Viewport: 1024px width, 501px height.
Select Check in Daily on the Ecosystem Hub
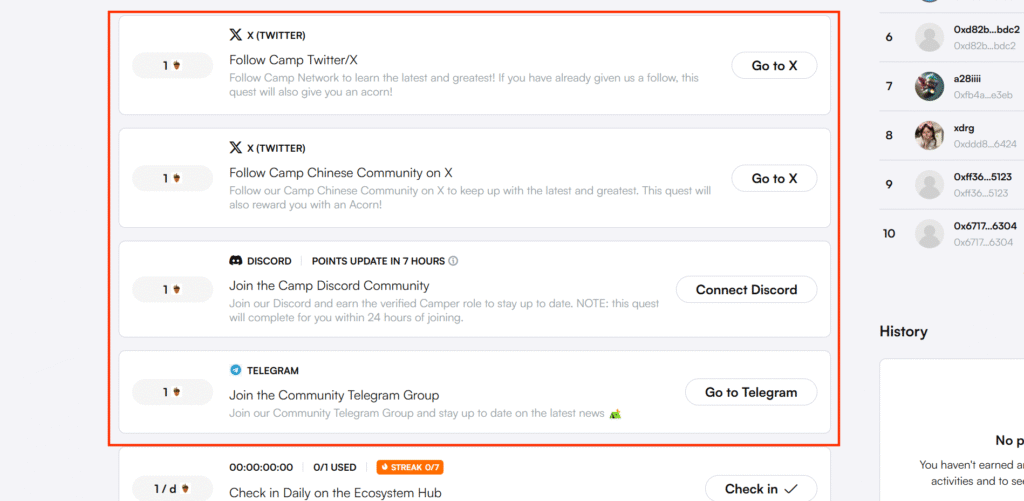click(335, 493)
